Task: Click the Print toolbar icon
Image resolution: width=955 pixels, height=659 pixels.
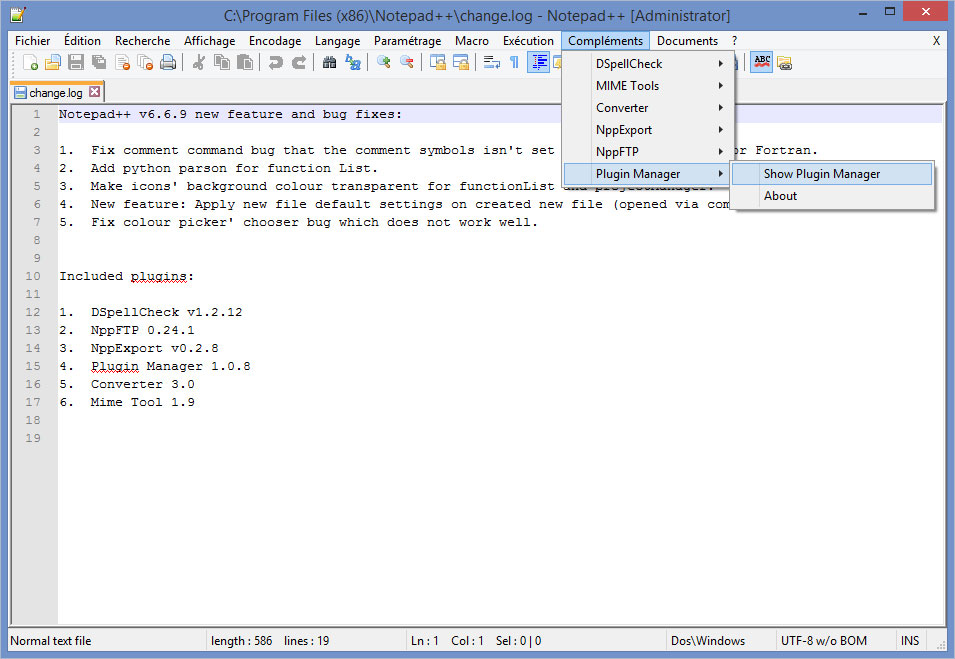Action: click(168, 63)
